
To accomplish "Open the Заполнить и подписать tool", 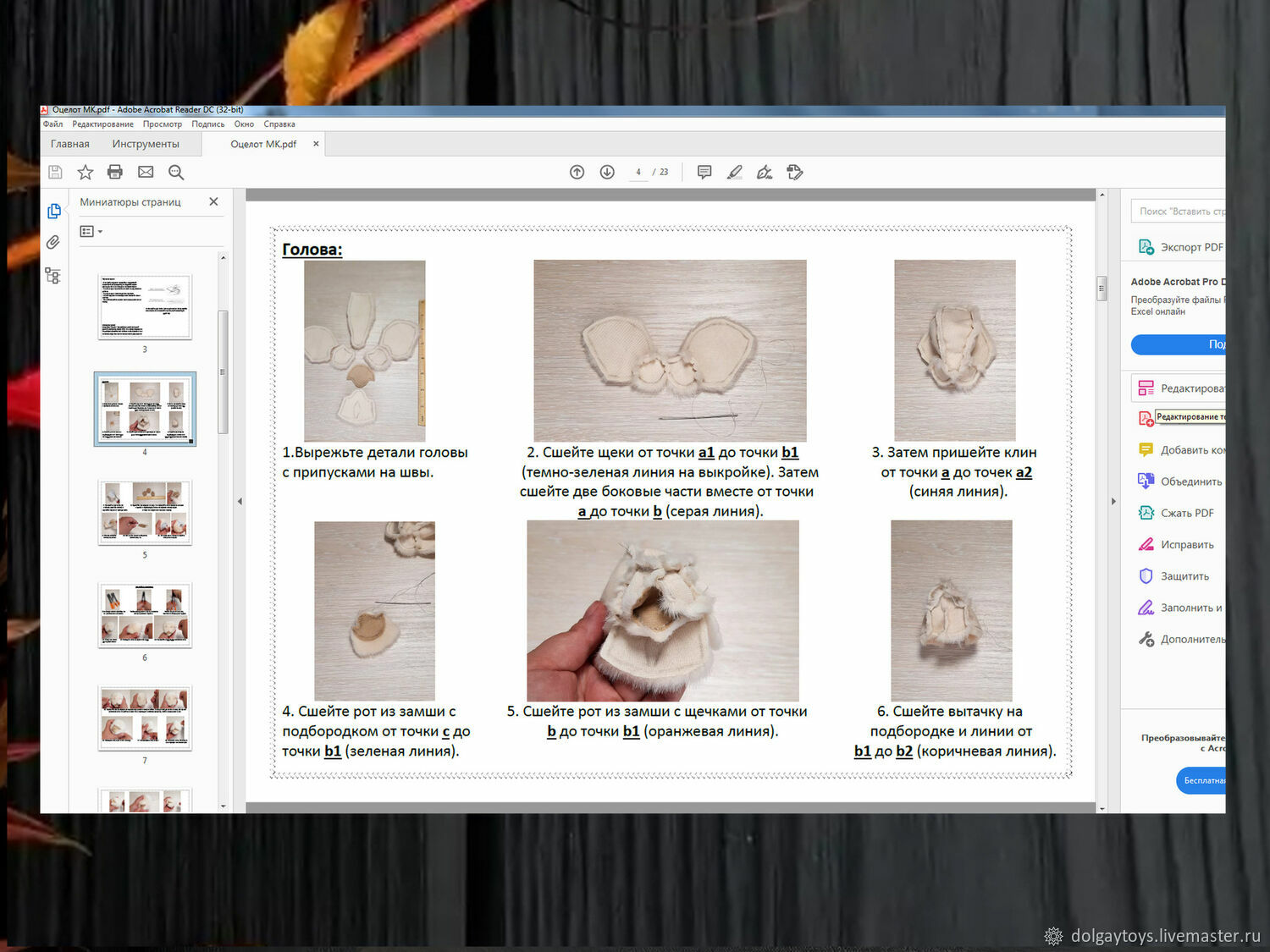I will tap(1181, 608).
